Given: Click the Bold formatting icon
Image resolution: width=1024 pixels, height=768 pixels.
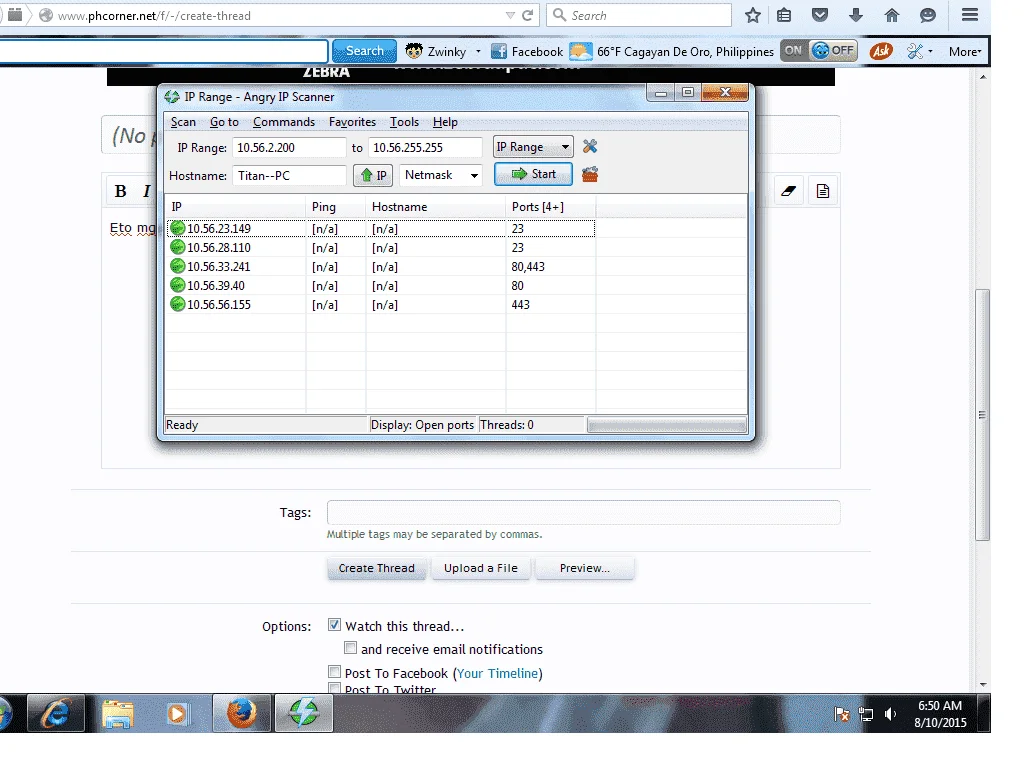Looking at the screenshot, I should click(121, 191).
